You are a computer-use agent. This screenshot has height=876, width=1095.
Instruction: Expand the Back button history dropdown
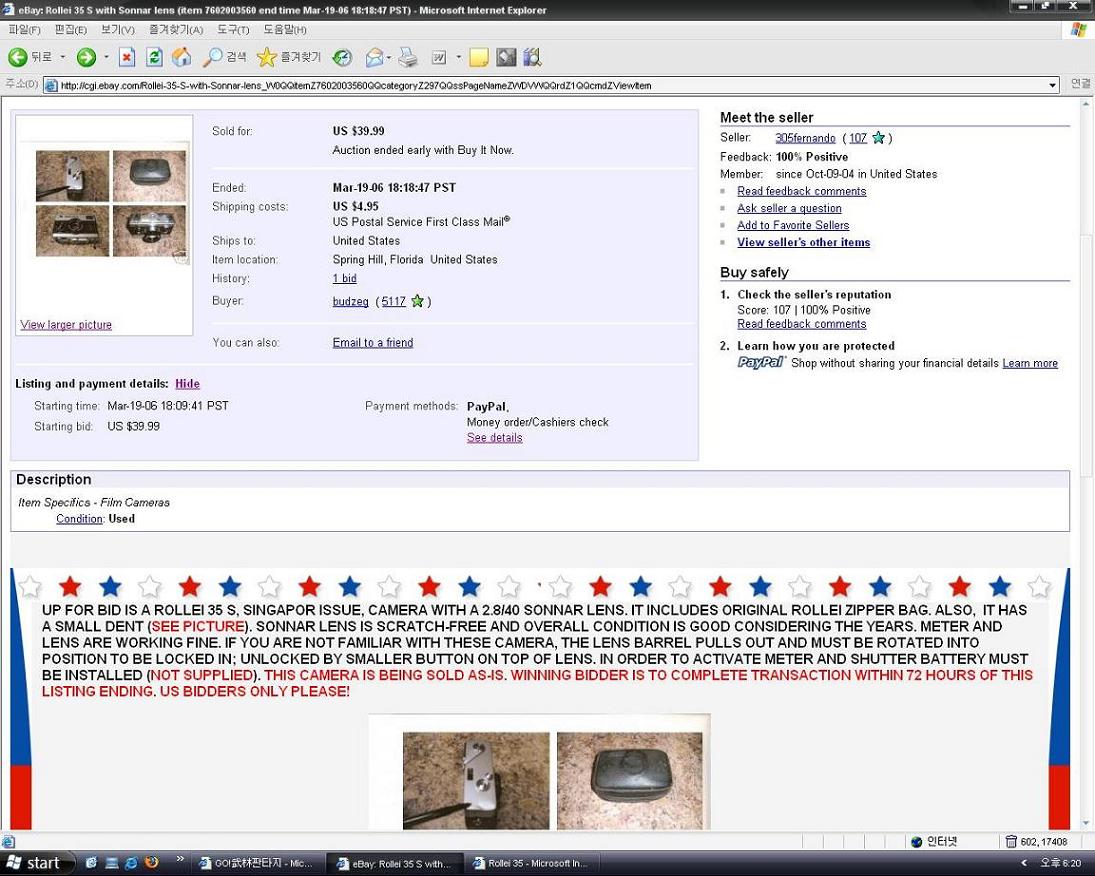pyautogui.click(x=63, y=57)
